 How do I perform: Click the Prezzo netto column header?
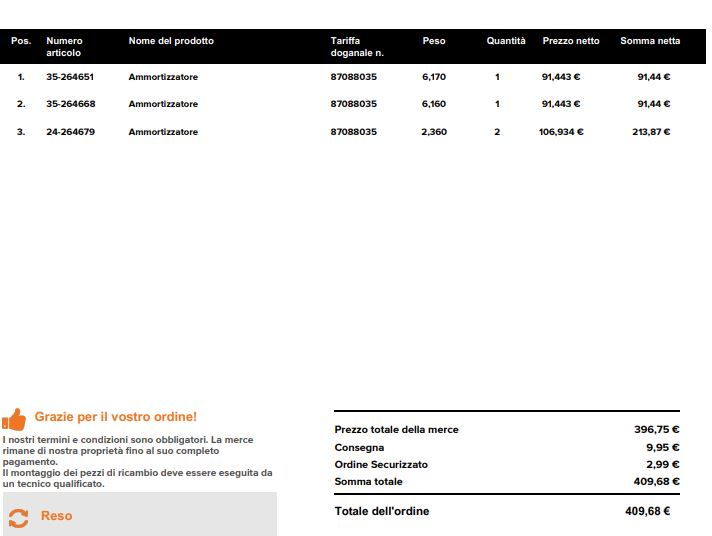click(571, 41)
